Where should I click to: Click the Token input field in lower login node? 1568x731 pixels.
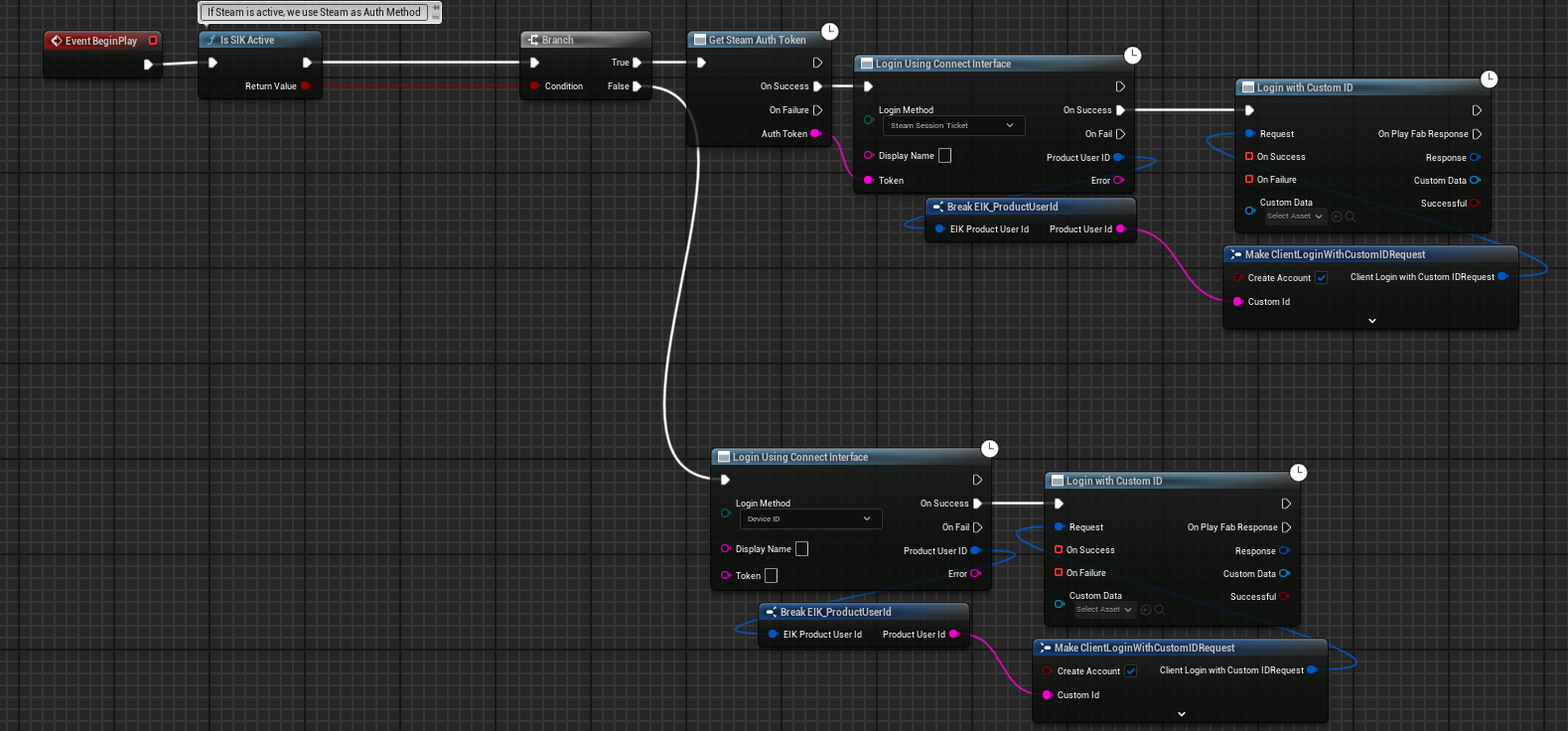[771, 576]
